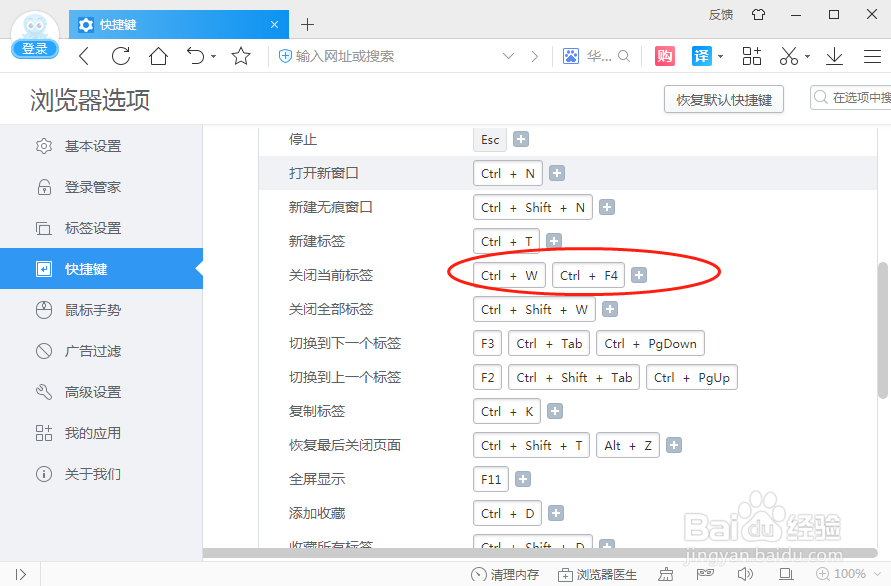Screen dimensions: 891x586
Task: Open 鼠标手势 in sidebar
Action: (x=101, y=310)
